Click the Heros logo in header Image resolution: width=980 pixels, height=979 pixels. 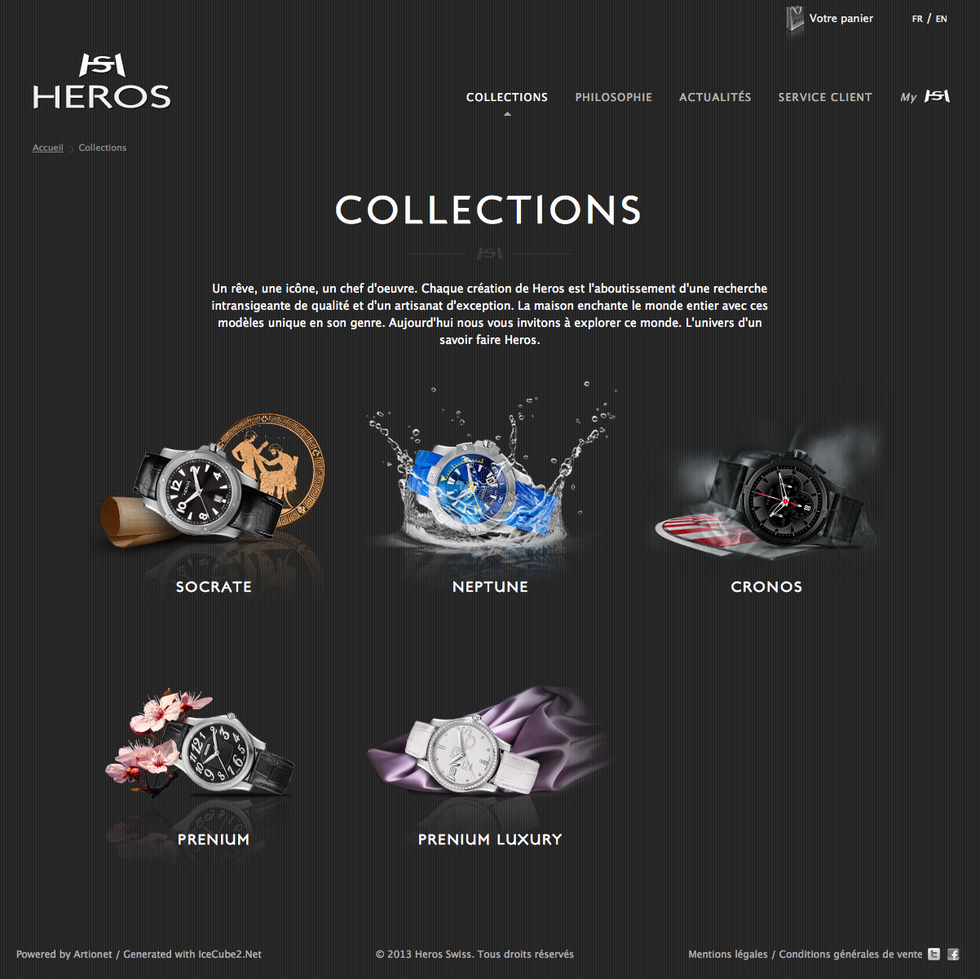[101, 82]
